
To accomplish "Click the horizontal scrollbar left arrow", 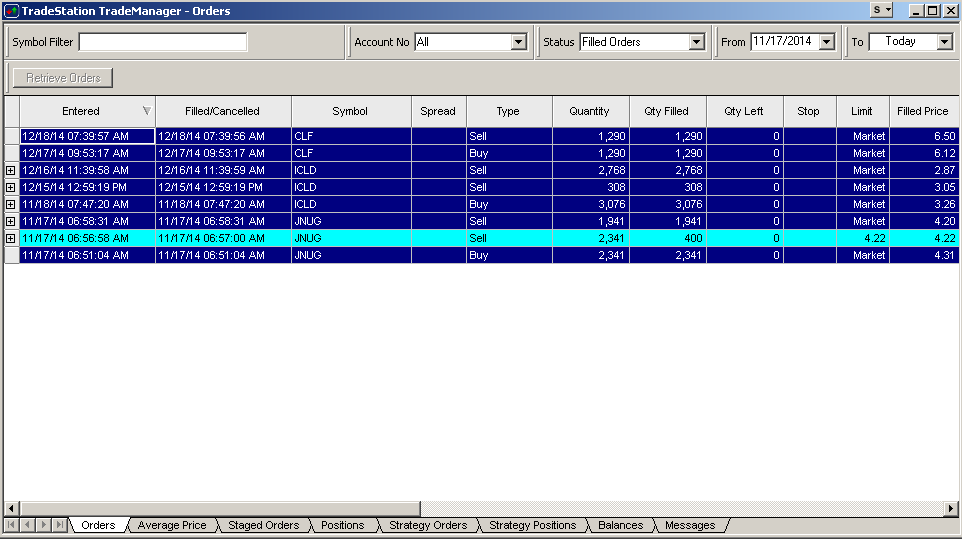I will 11,509.
